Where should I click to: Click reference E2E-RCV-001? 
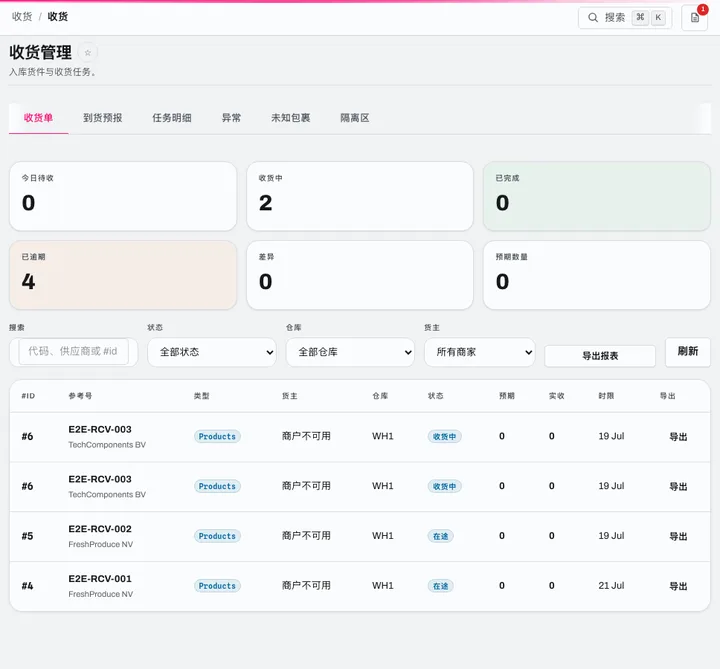tap(100, 579)
